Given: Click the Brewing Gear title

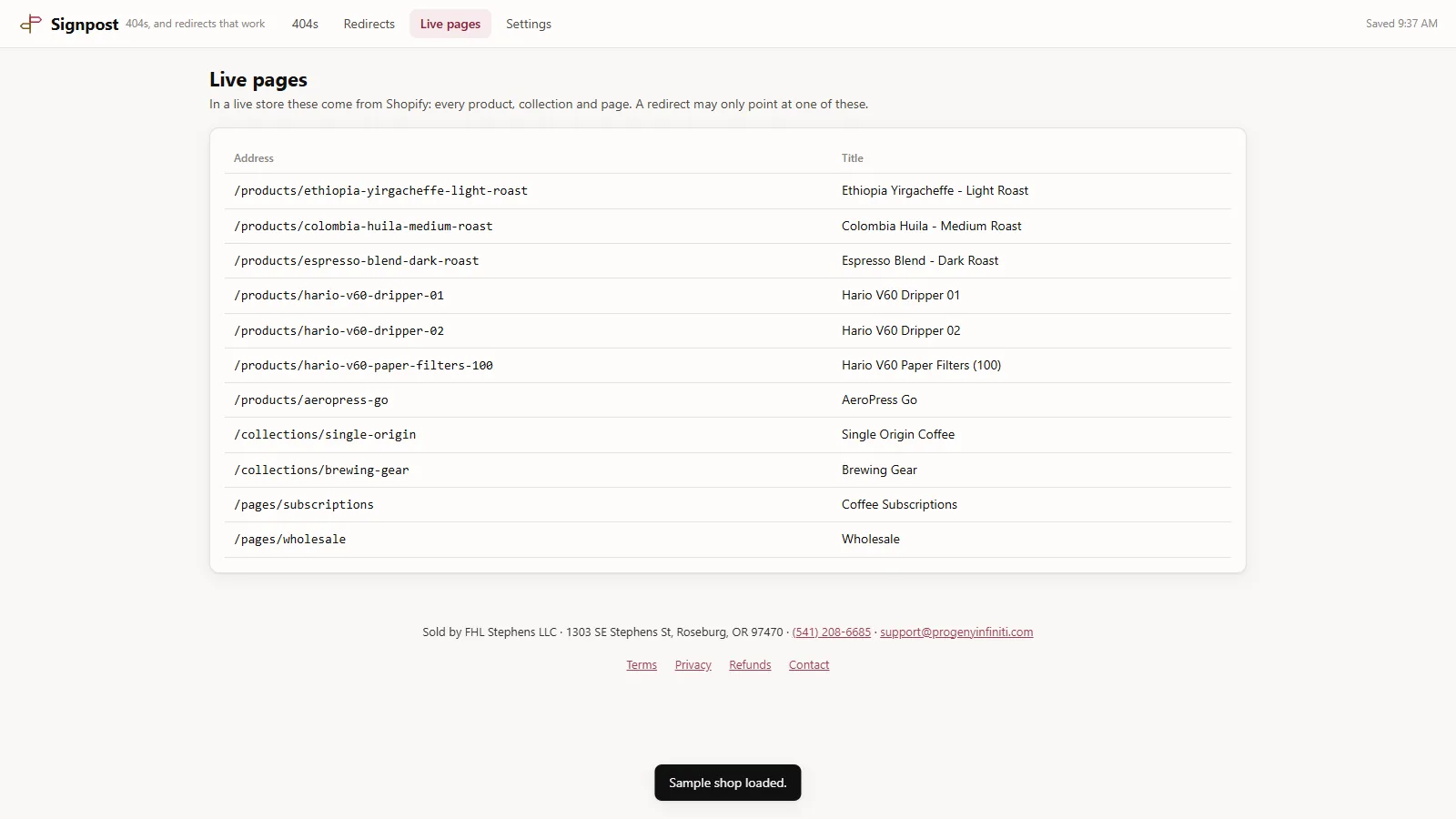Looking at the screenshot, I should click(879, 470).
